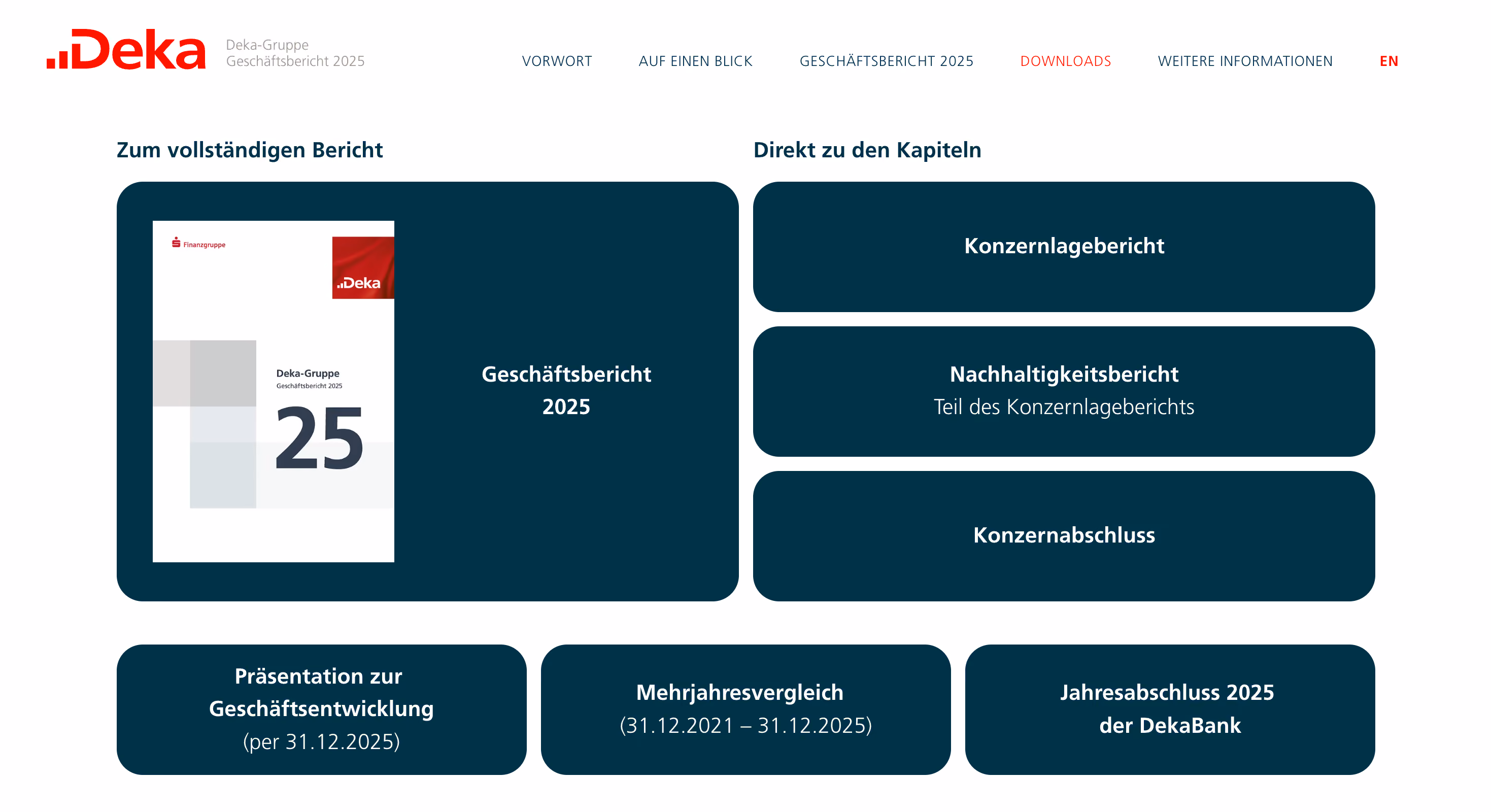
Task: Go to Auf einen Blick section
Action: coord(695,61)
